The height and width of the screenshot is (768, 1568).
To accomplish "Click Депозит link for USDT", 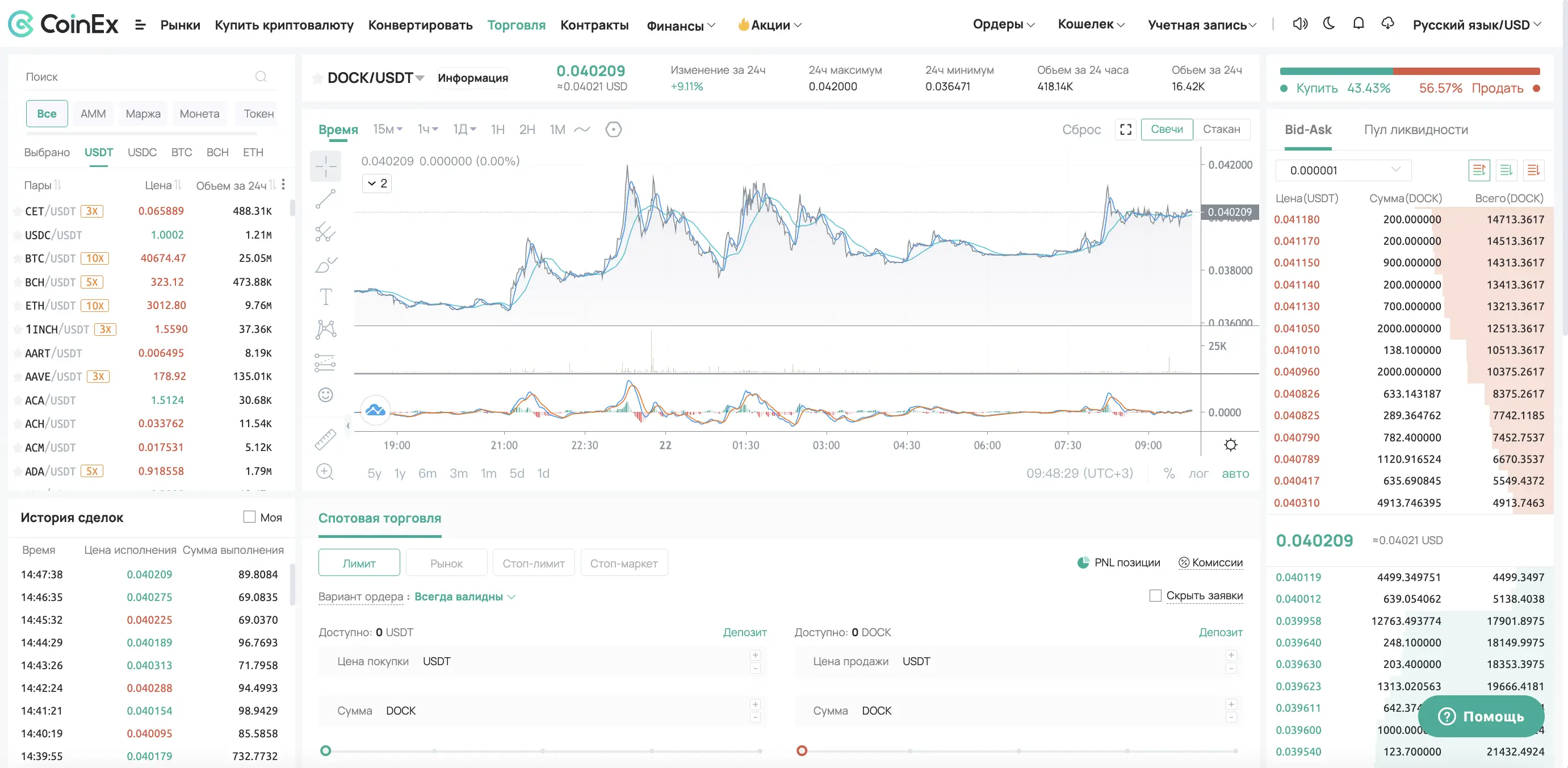I will [x=744, y=632].
